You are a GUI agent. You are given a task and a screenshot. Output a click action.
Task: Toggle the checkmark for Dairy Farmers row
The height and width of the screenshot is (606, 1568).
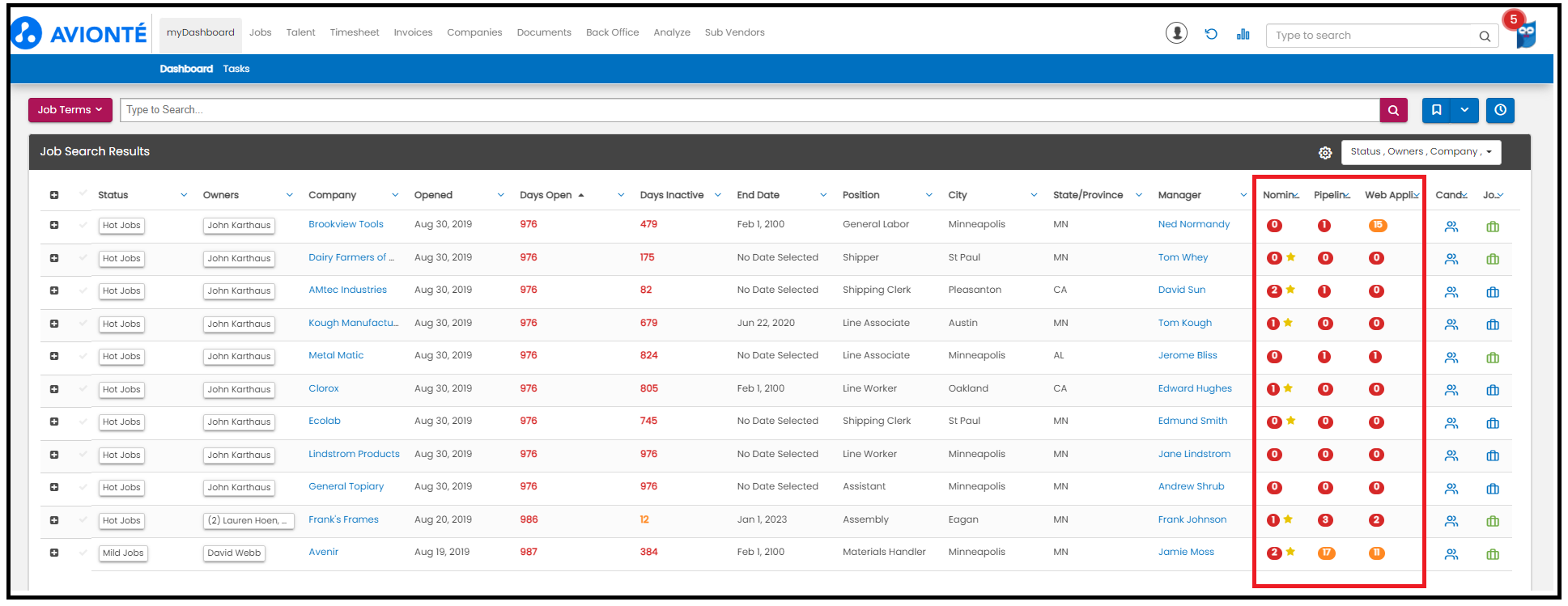click(83, 257)
